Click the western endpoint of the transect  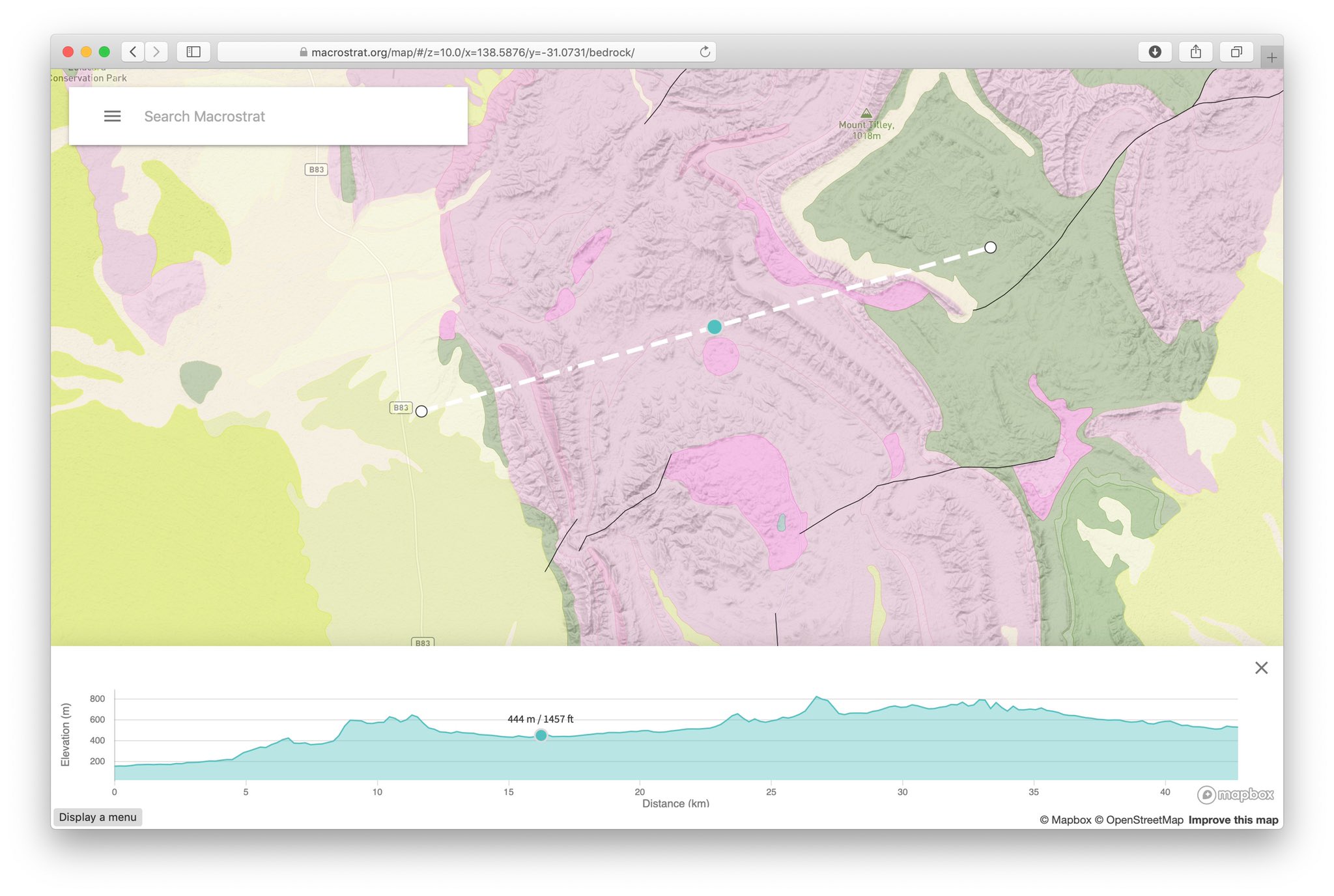click(421, 412)
